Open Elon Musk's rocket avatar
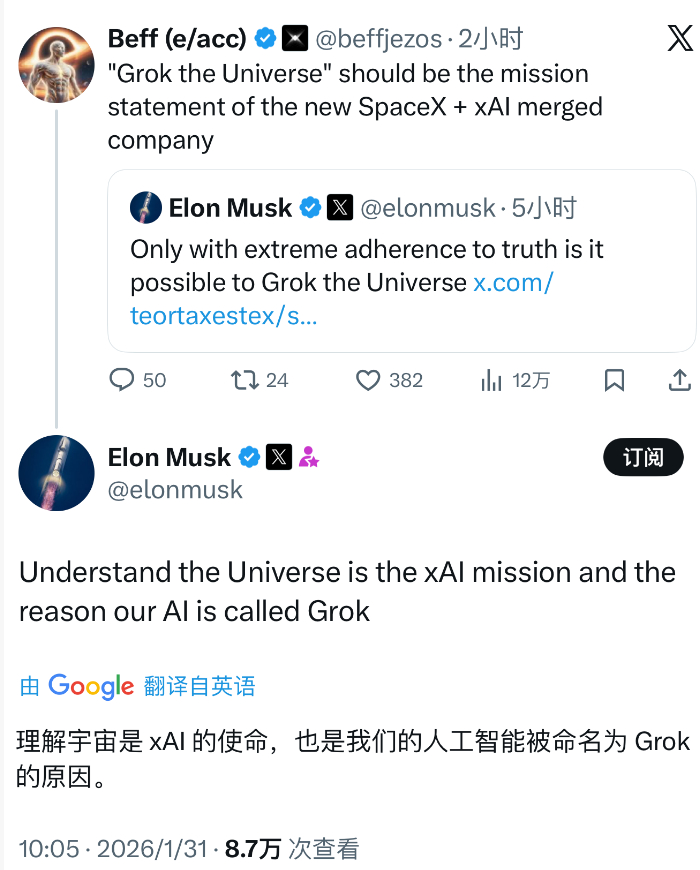Screen dimensions: 700x870 pyautogui.click(x=56, y=474)
